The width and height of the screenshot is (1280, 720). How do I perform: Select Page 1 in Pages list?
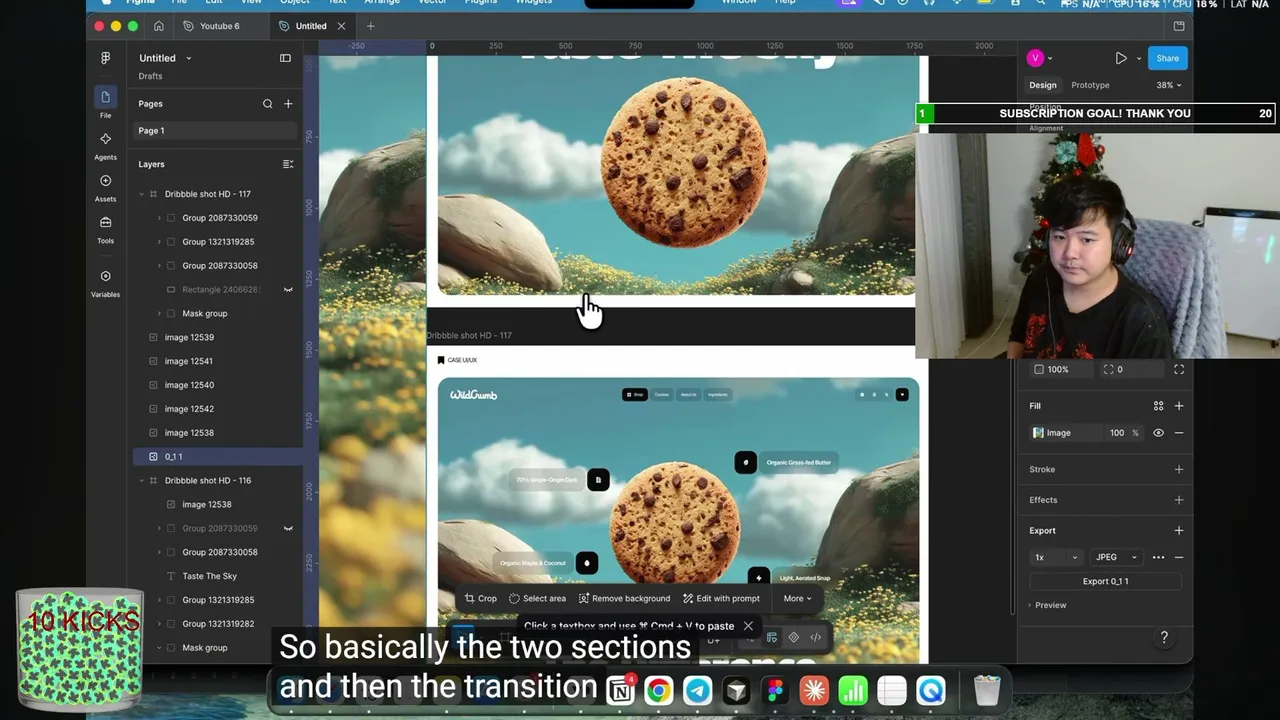click(215, 131)
